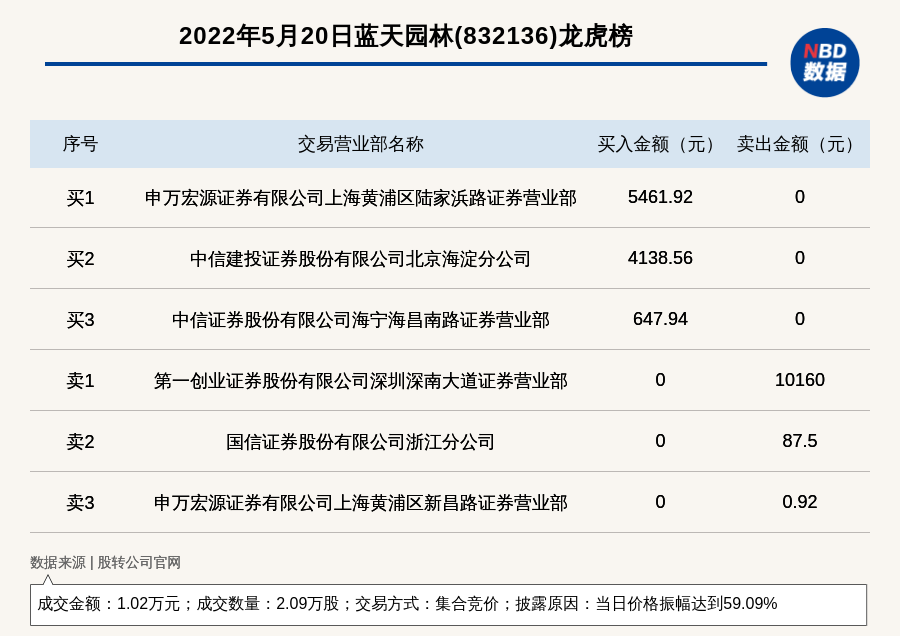Select the 10160 sell amount value
The image size is (900, 636).
tap(799, 380)
